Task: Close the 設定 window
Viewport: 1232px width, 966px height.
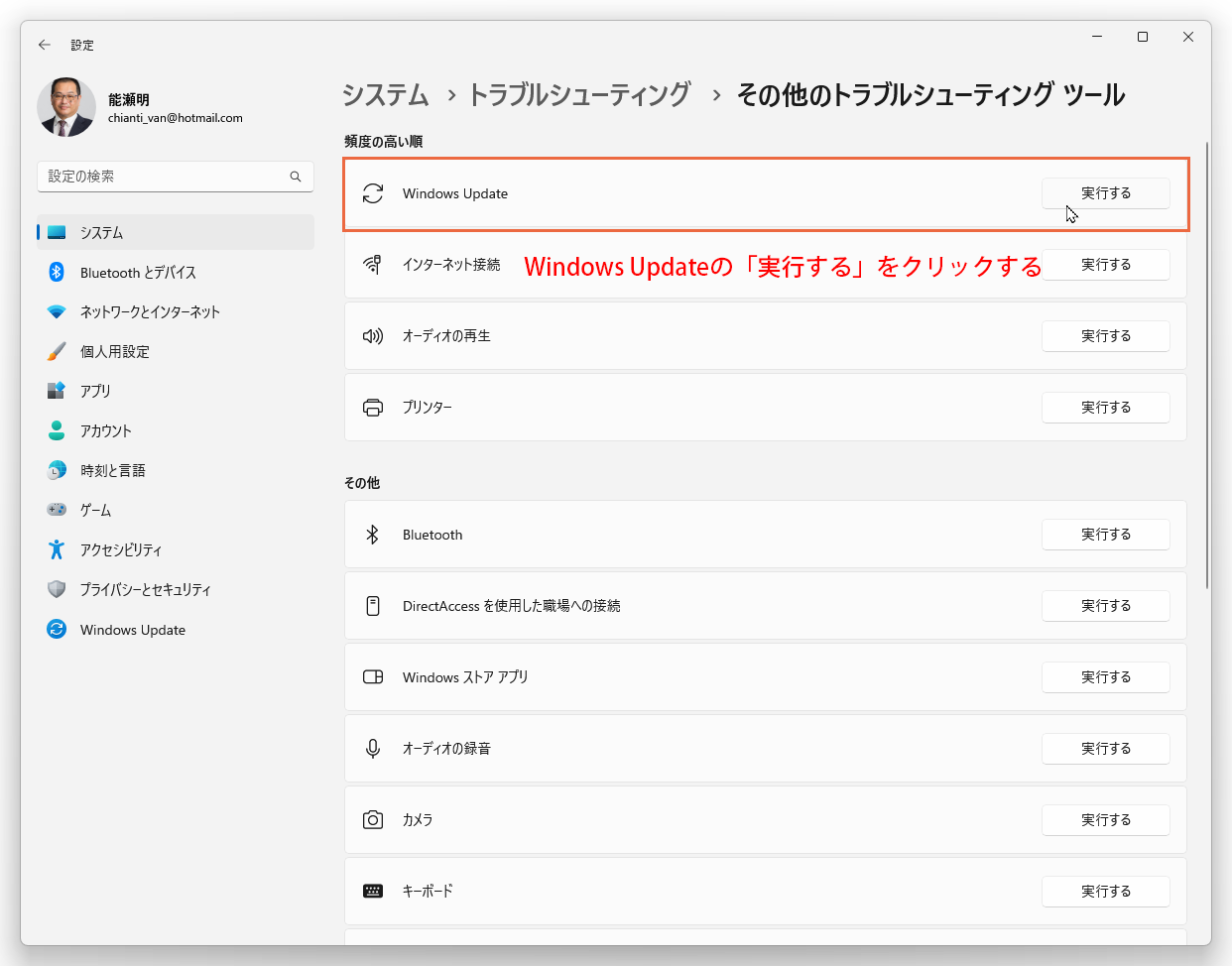Action: point(1188,37)
